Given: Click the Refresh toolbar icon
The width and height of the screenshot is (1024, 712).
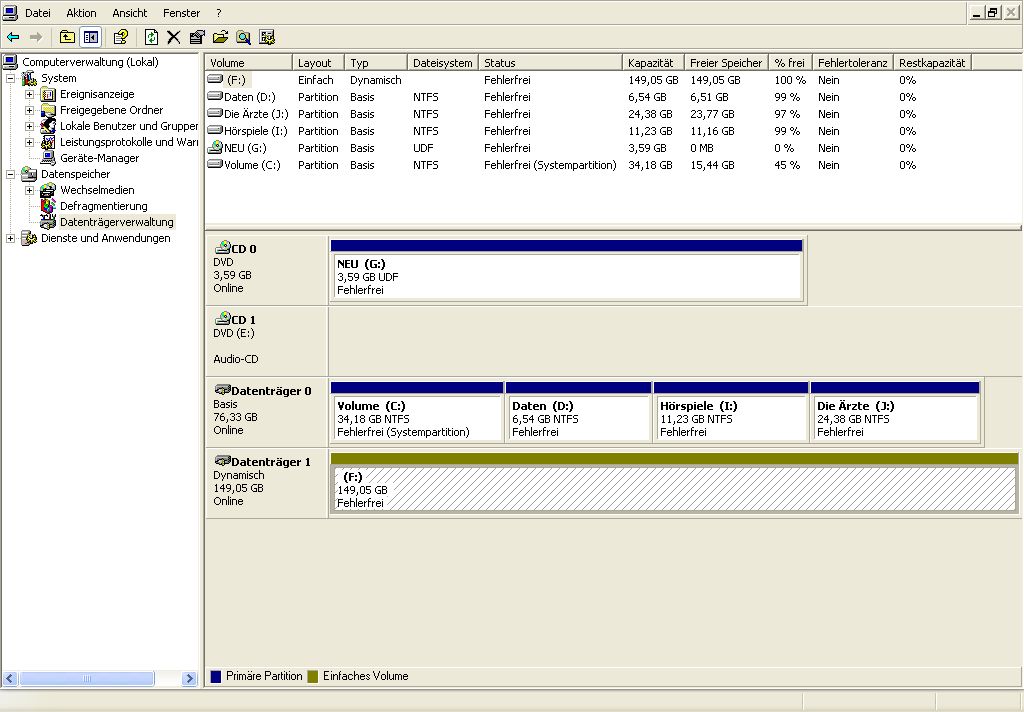Looking at the screenshot, I should point(151,37).
